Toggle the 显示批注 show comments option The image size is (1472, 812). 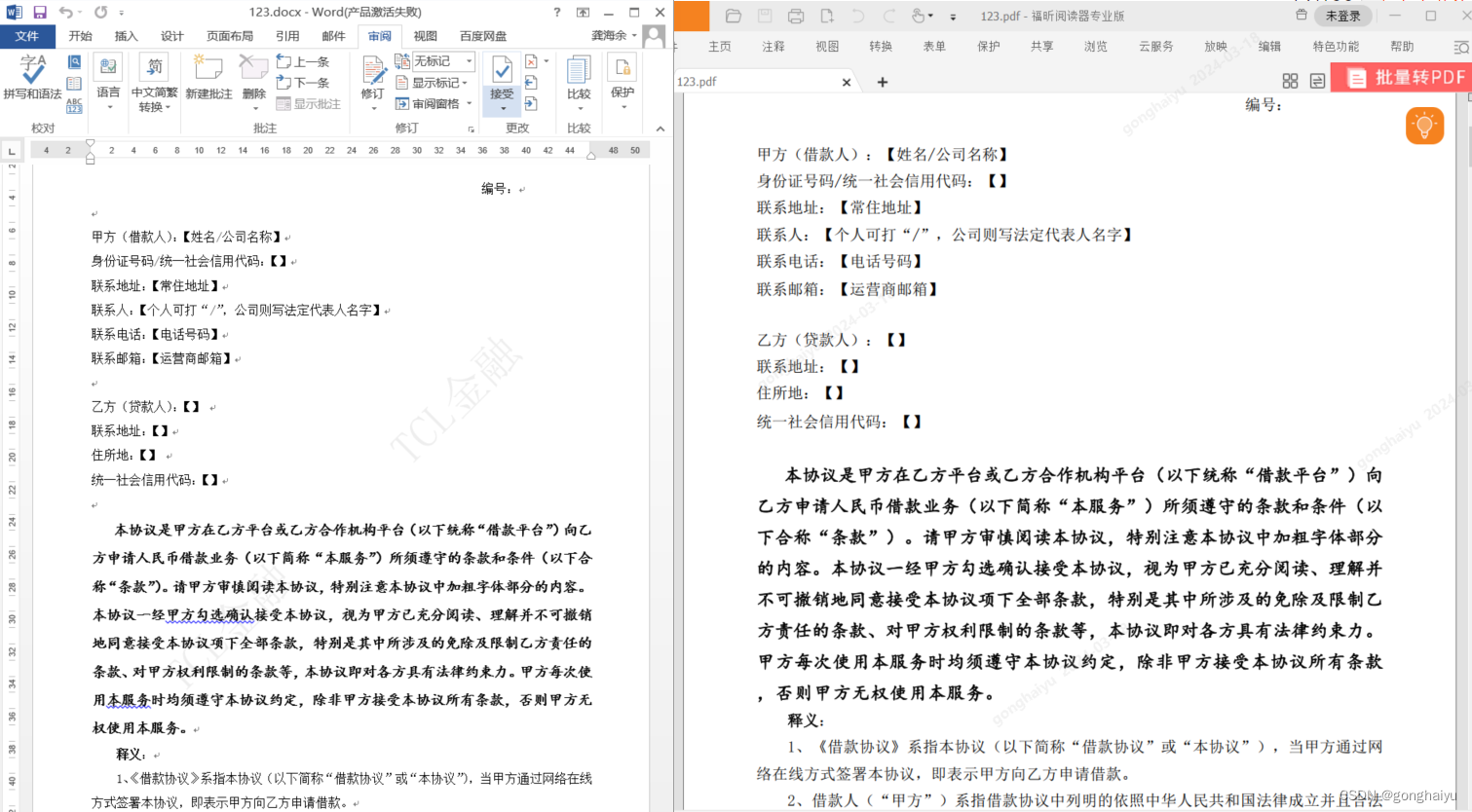pyautogui.click(x=308, y=104)
